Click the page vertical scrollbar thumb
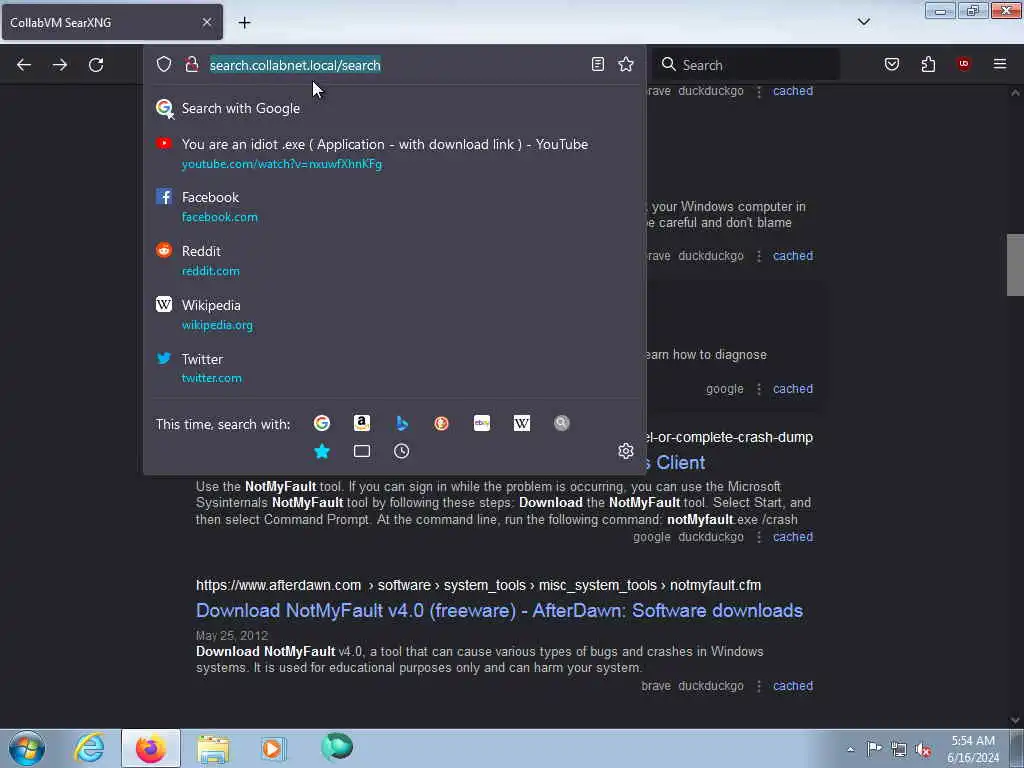 pyautogui.click(x=1015, y=264)
